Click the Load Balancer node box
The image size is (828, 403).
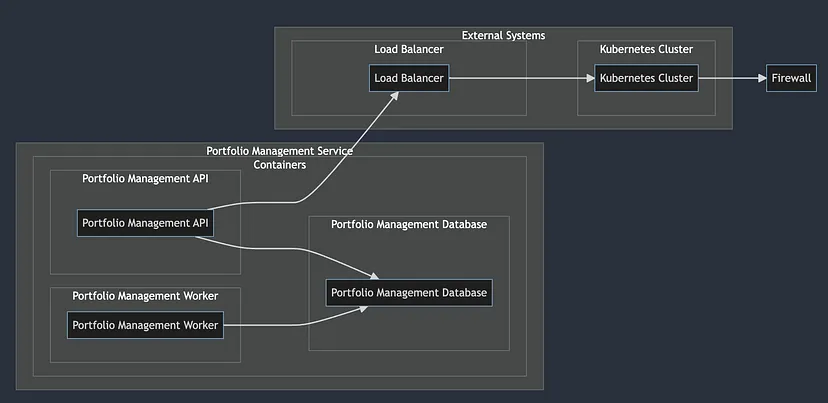pos(409,78)
